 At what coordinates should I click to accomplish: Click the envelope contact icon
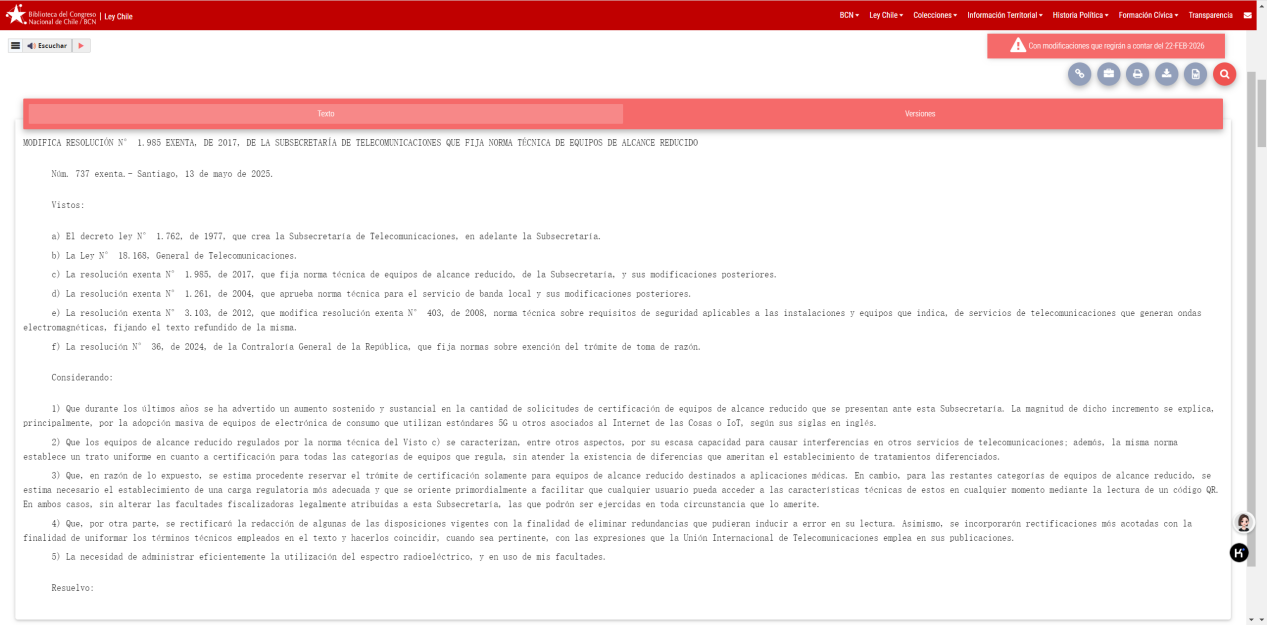click(1247, 15)
